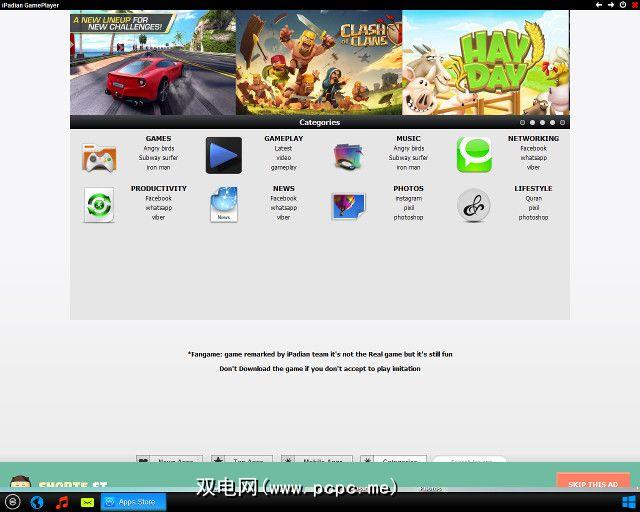Click photoshop under LIFESTYLE

(533, 217)
